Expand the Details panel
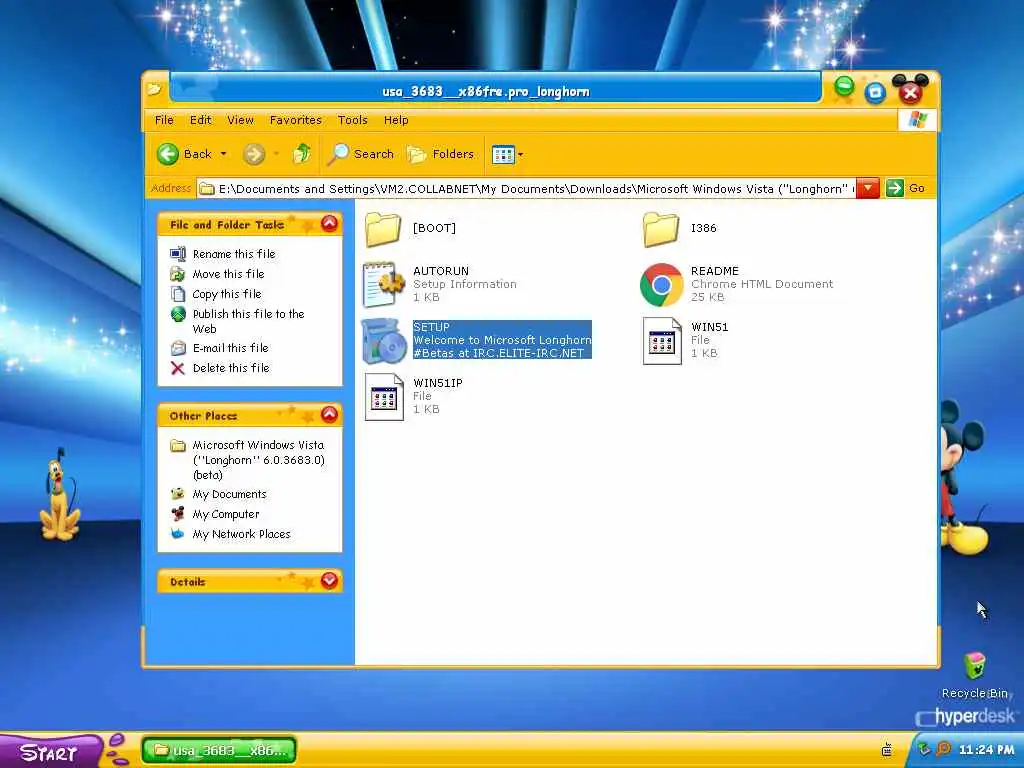This screenshot has height=768, width=1024. (330, 580)
